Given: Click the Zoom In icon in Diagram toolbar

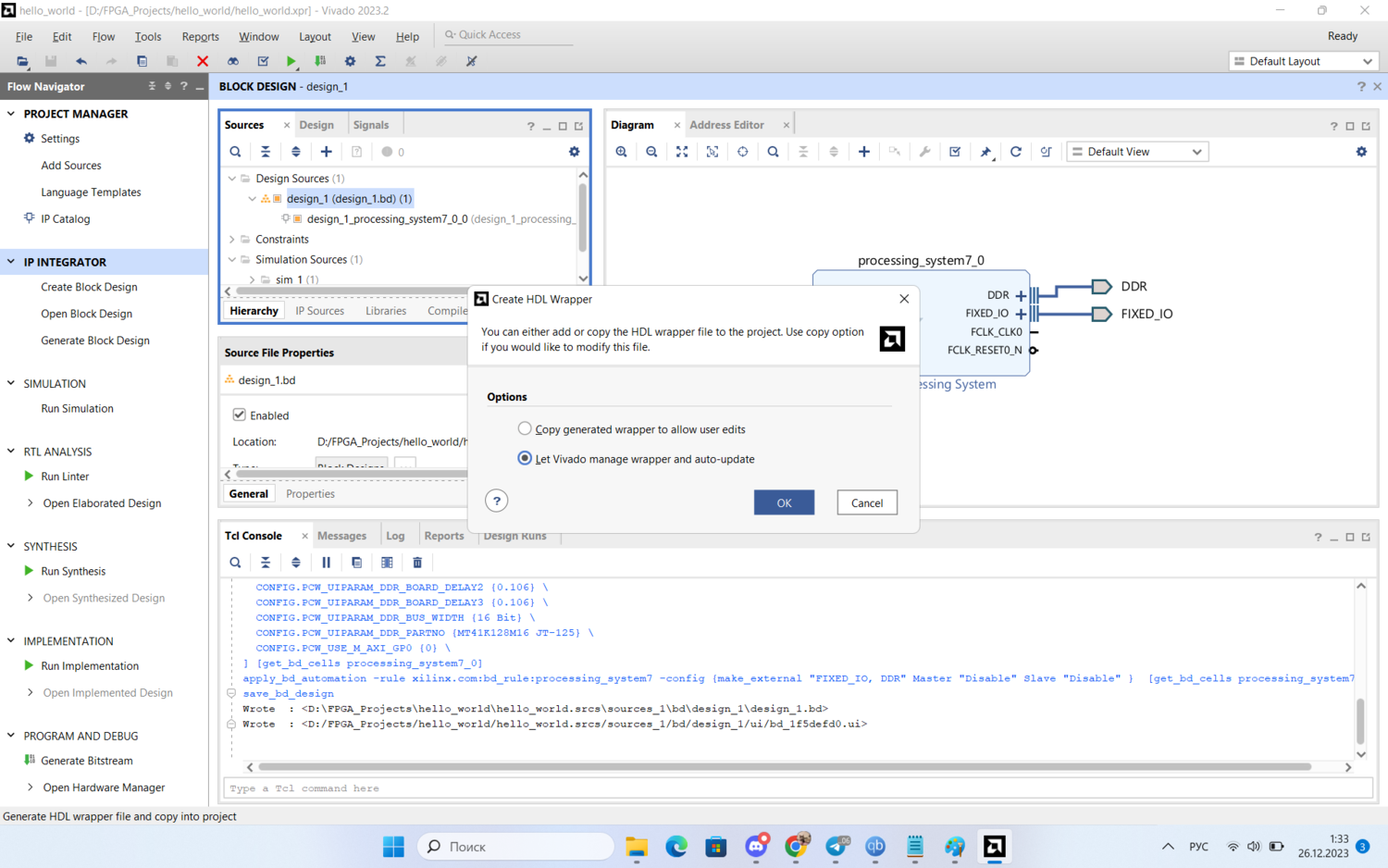Looking at the screenshot, I should point(622,152).
